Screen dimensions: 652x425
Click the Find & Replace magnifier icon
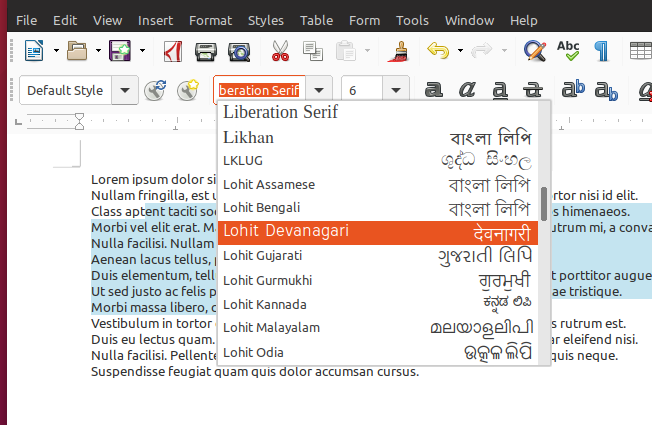click(535, 51)
